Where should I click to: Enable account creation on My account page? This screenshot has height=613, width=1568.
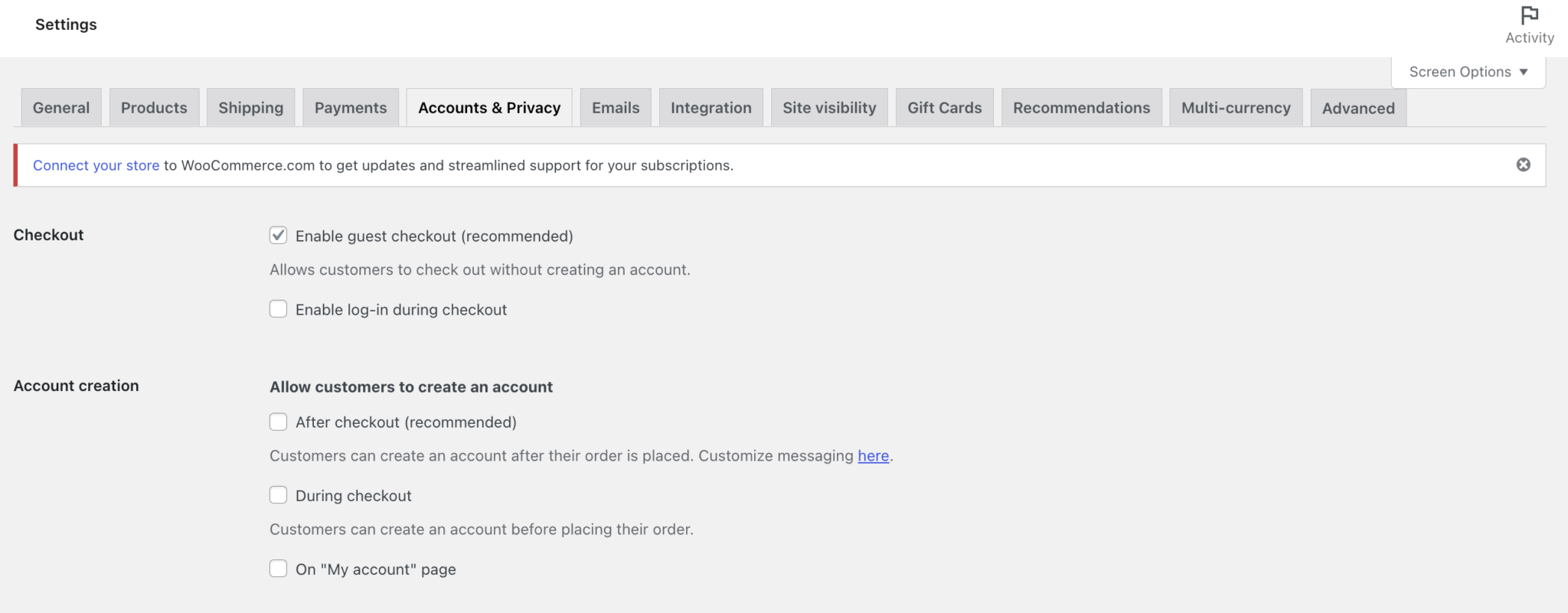pyautogui.click(x=278, y=569)
